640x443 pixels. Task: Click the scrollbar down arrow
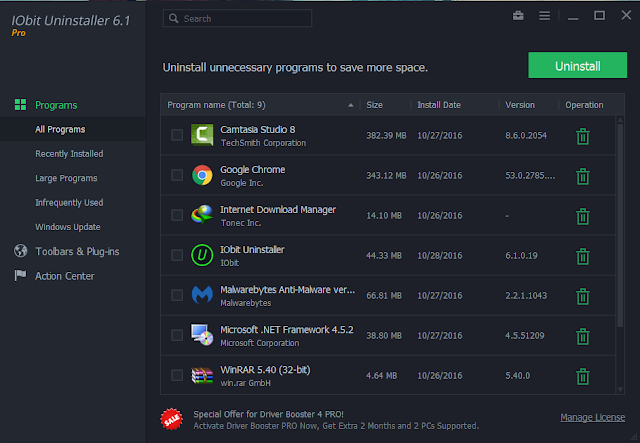(620, 390)
